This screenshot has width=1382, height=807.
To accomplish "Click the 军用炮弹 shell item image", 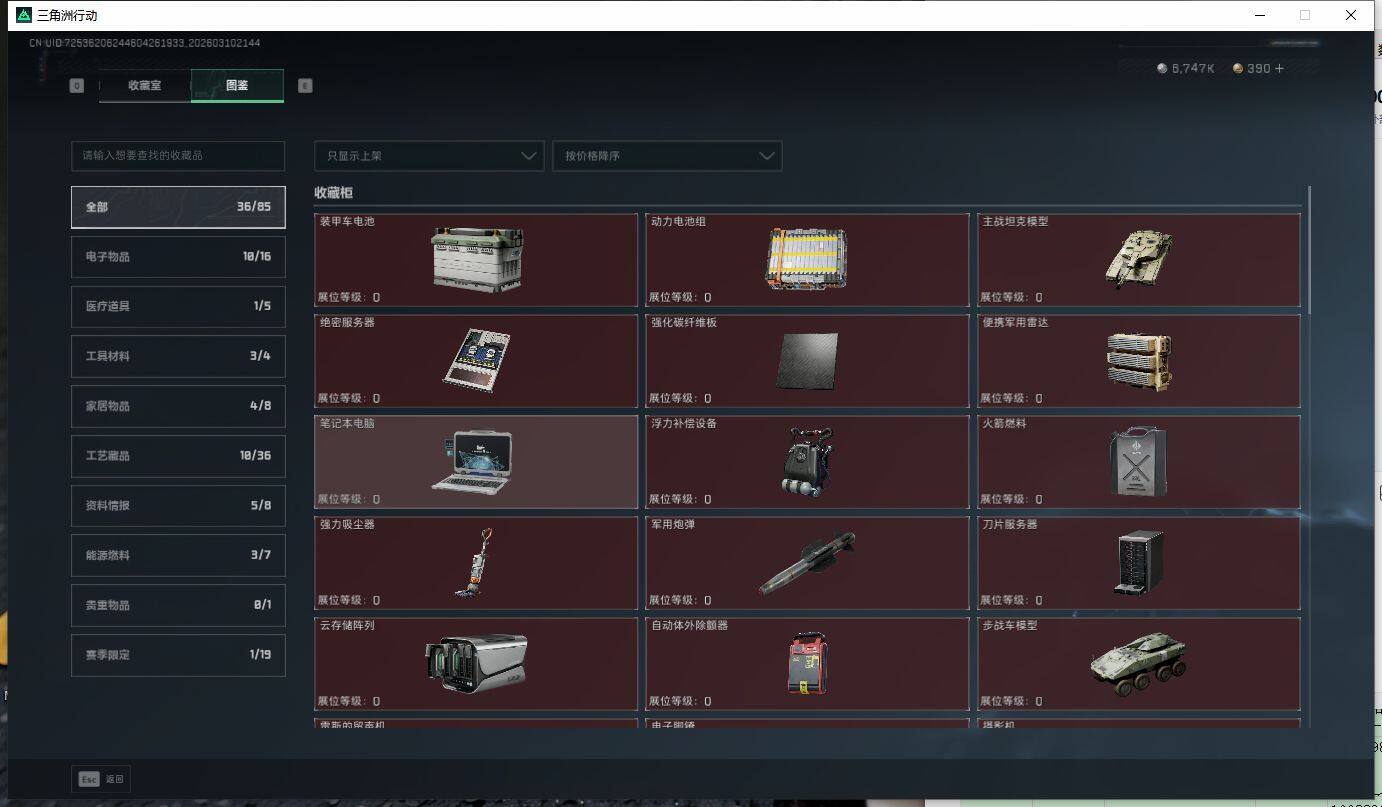I will pyautogui.click(x=807, y=562).
